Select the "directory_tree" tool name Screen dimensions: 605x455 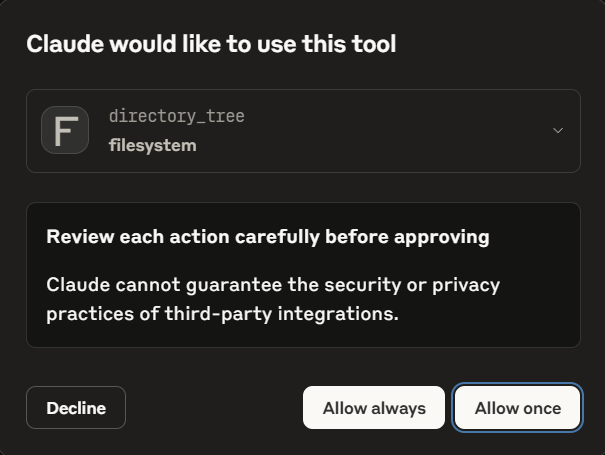coord(176,116)
